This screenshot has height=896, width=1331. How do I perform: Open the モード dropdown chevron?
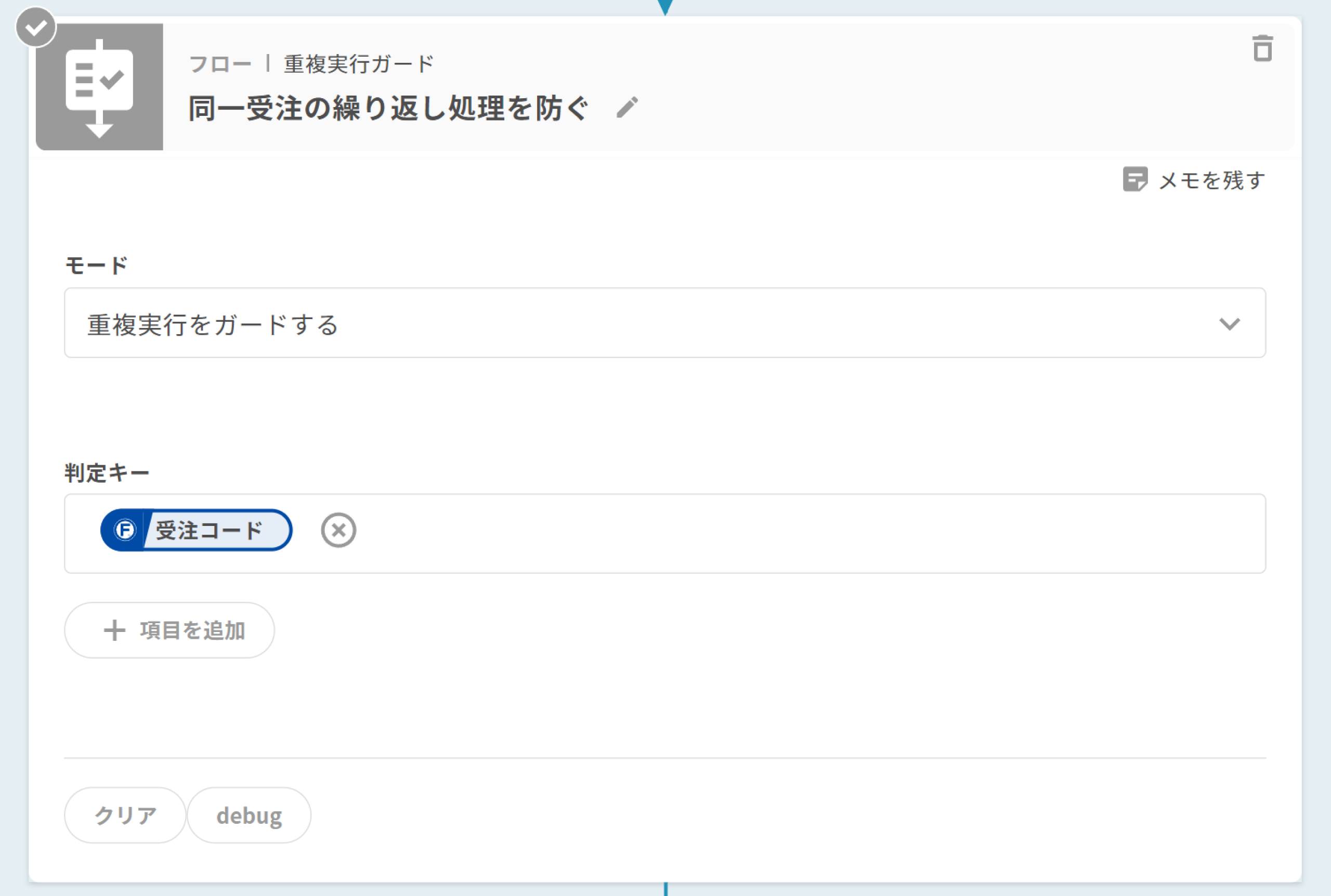(x=1229, y=324)
